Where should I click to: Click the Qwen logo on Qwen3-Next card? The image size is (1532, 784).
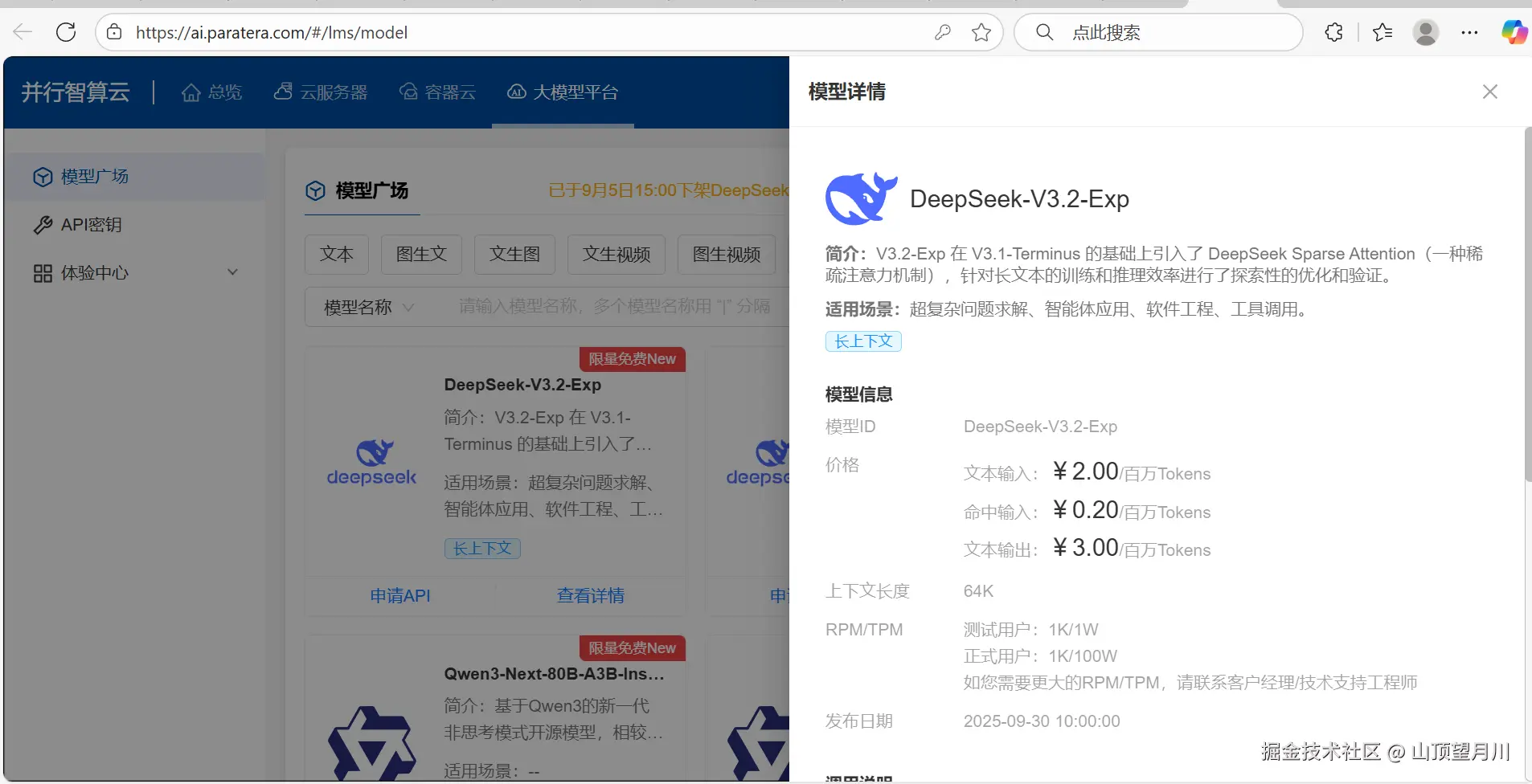point(371,742)
